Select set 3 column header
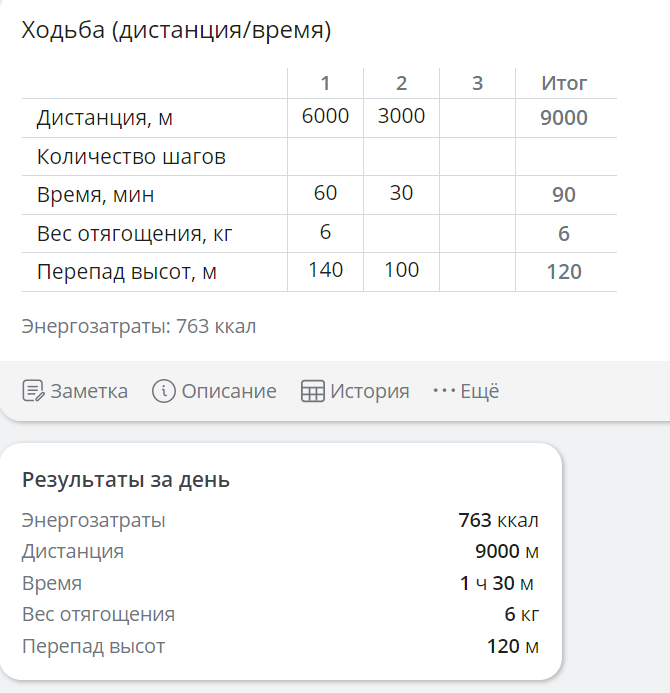Screen dimensions: 670x693 click(x=477, y=83)
